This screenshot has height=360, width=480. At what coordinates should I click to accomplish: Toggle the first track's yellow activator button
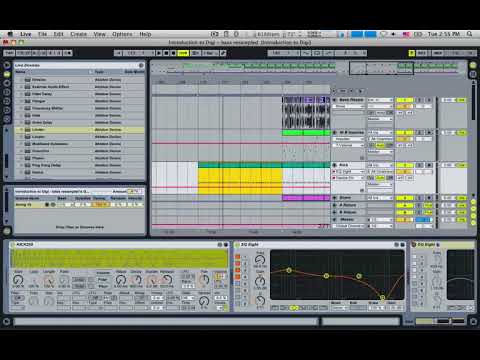404,100
